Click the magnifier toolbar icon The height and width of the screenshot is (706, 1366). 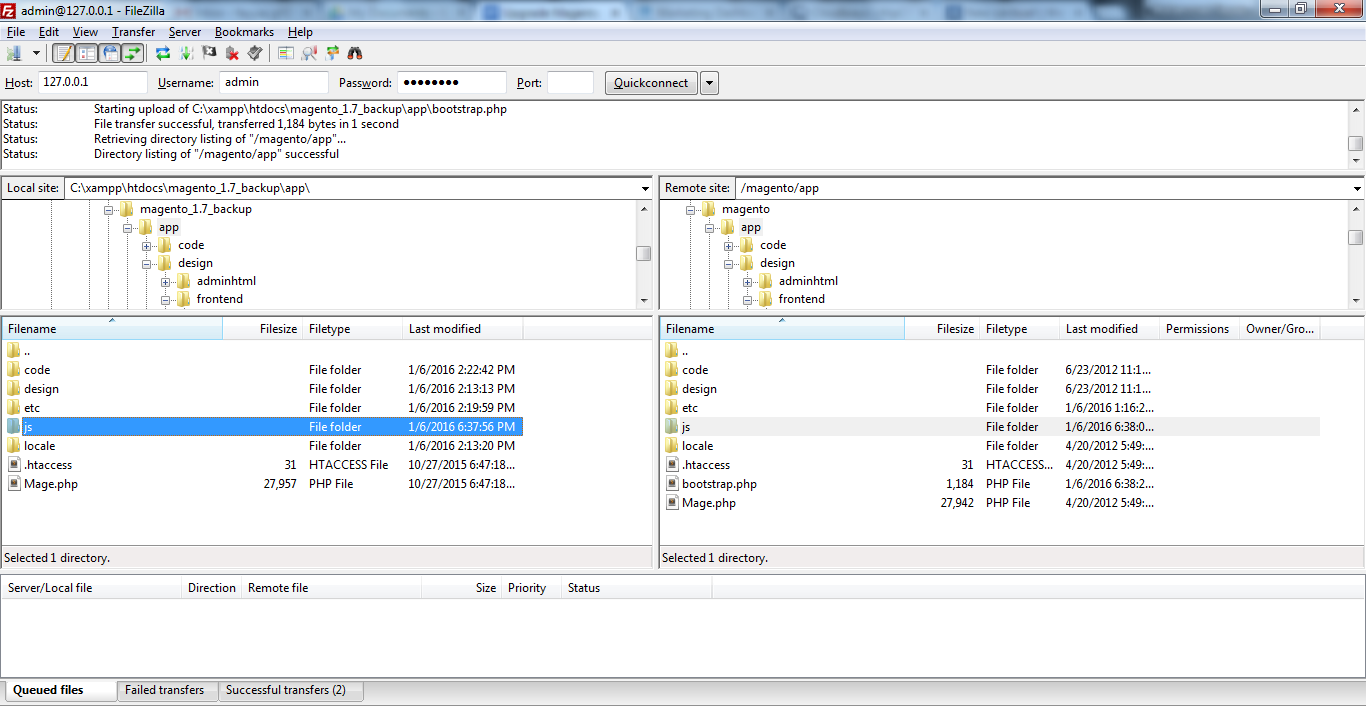coord(309,53)
